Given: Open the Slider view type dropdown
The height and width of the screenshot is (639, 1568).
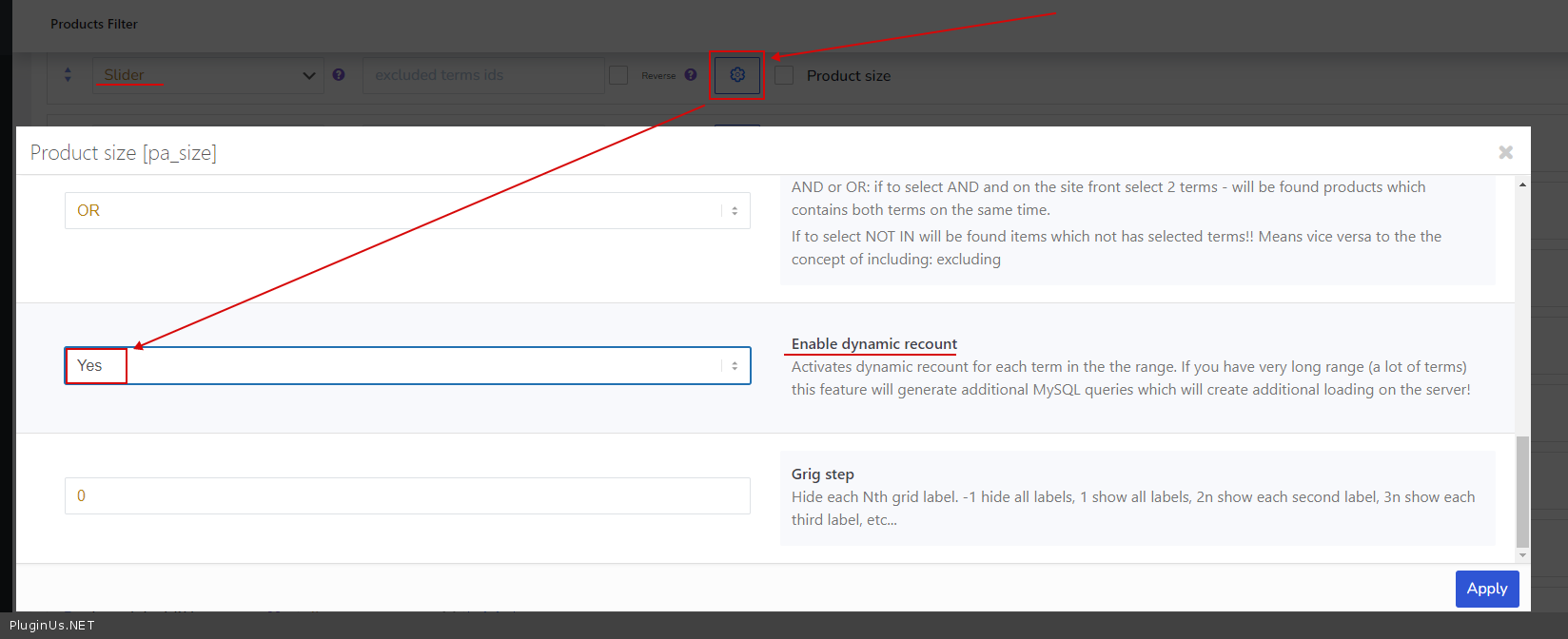Looking at the screenshot, I should (207, 75).
